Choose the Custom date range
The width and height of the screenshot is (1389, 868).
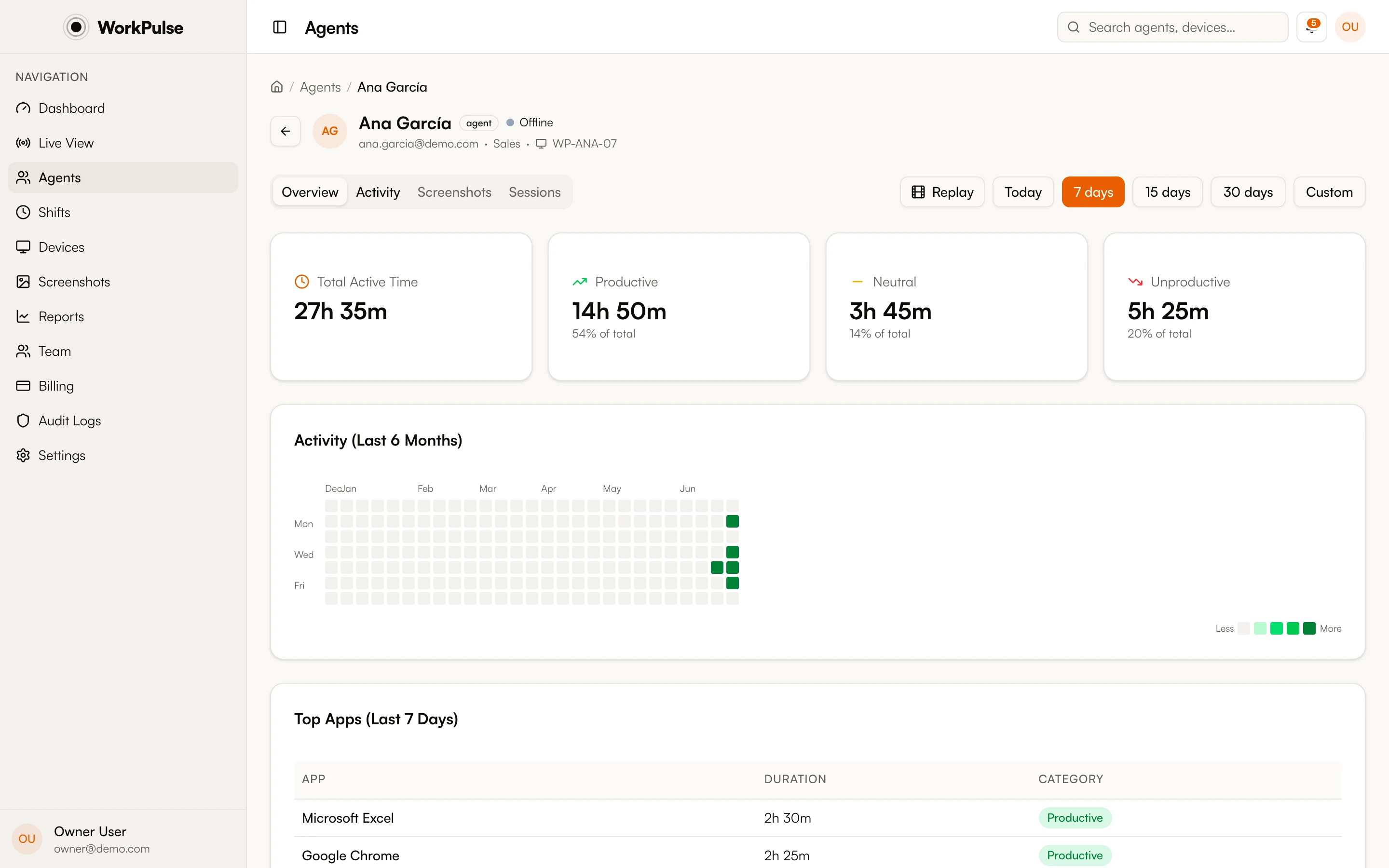pyautogui.click(x=1329, y=192)
